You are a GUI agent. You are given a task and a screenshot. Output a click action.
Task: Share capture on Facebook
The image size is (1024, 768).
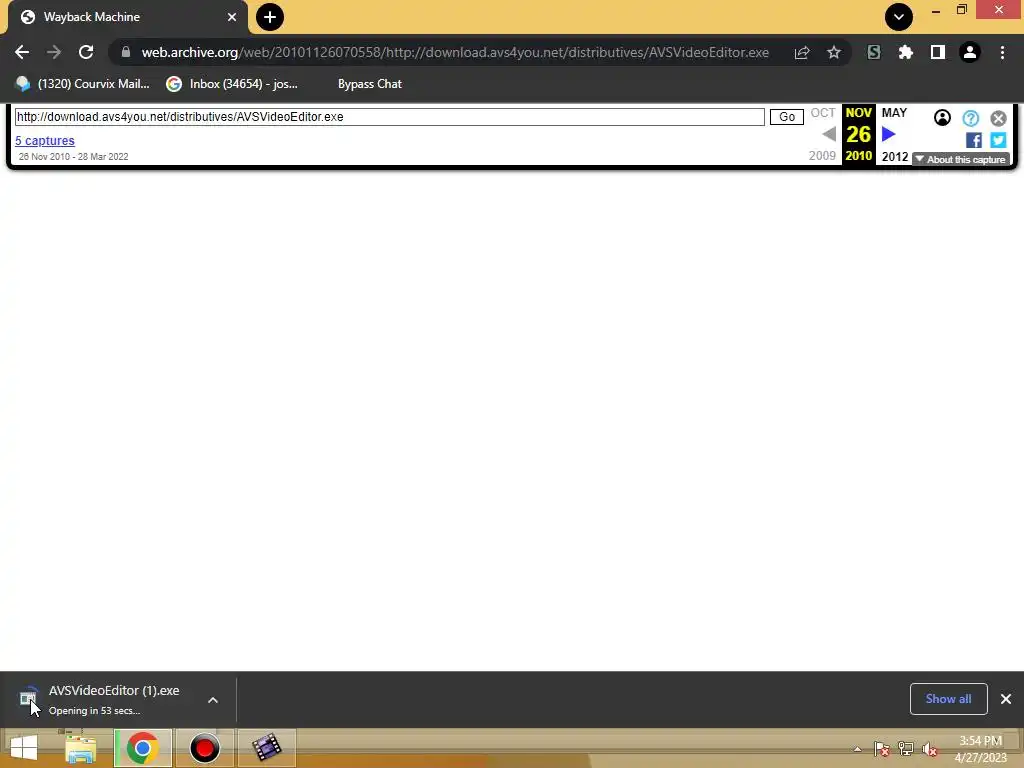[x=974, y=140]
